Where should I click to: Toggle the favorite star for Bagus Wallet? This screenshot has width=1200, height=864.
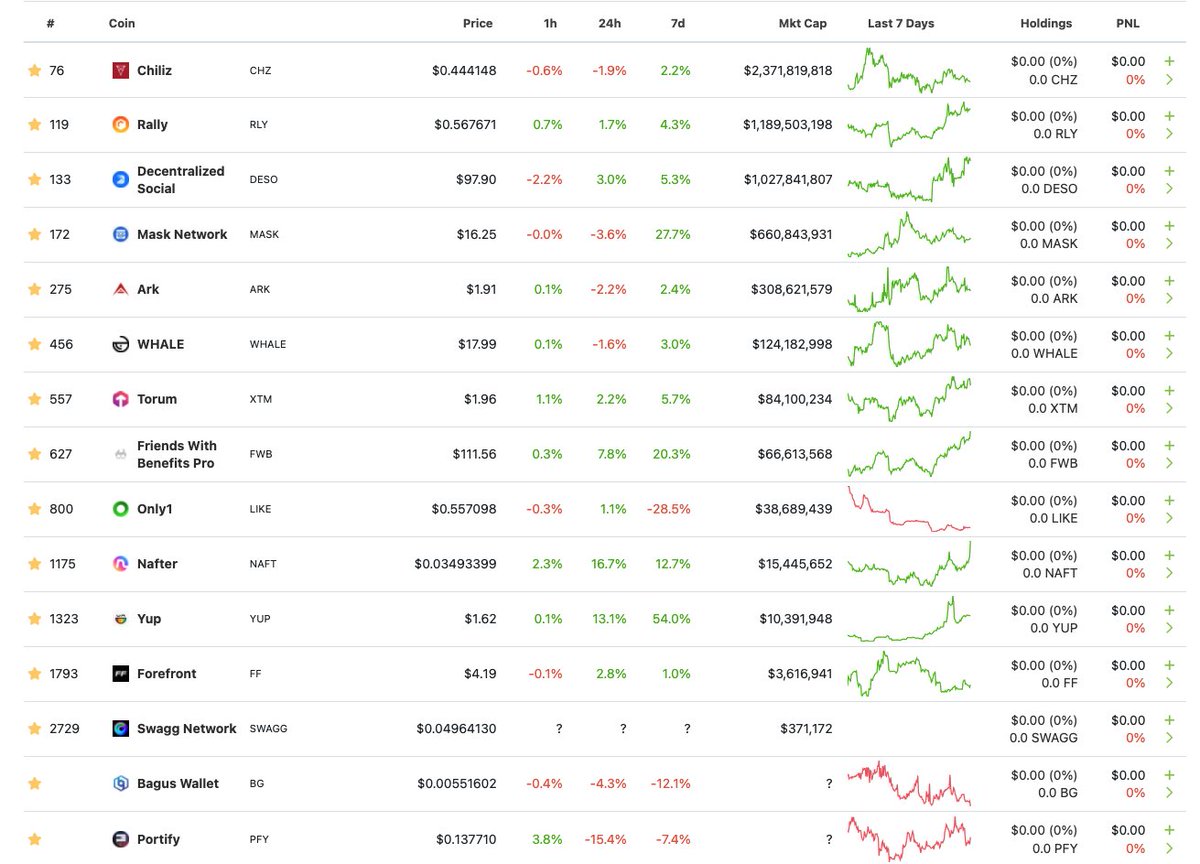[x=35, y=784]
